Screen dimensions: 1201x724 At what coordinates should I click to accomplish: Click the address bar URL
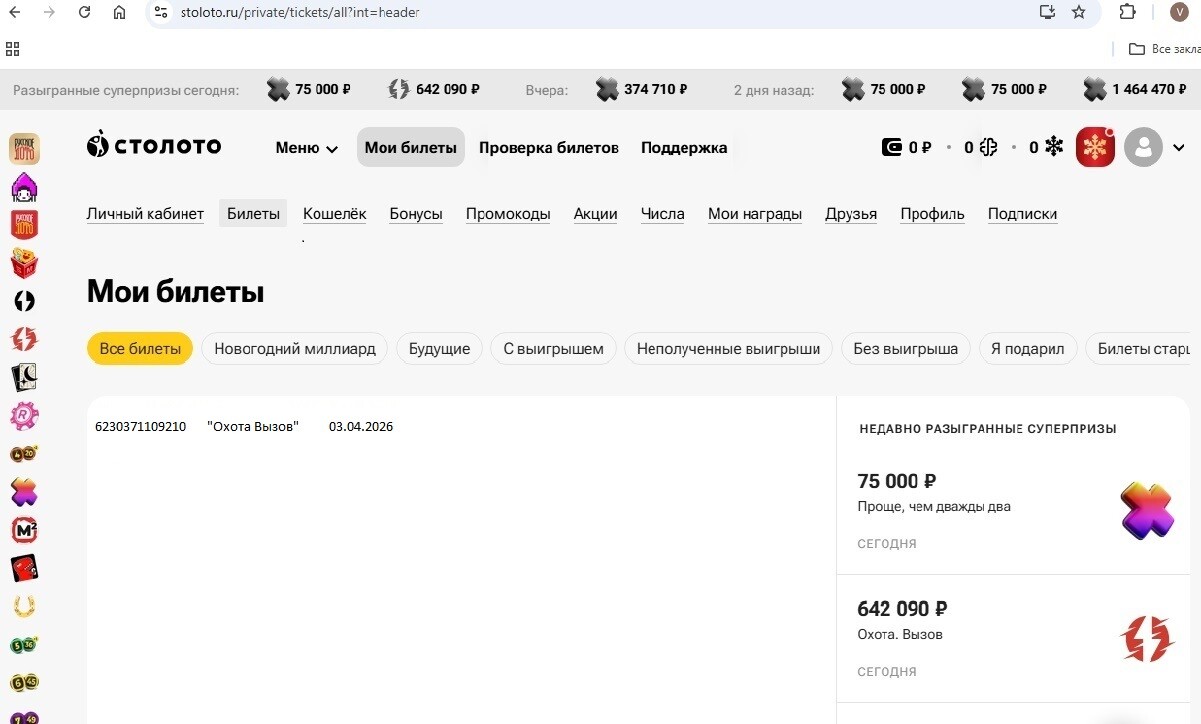299,12
